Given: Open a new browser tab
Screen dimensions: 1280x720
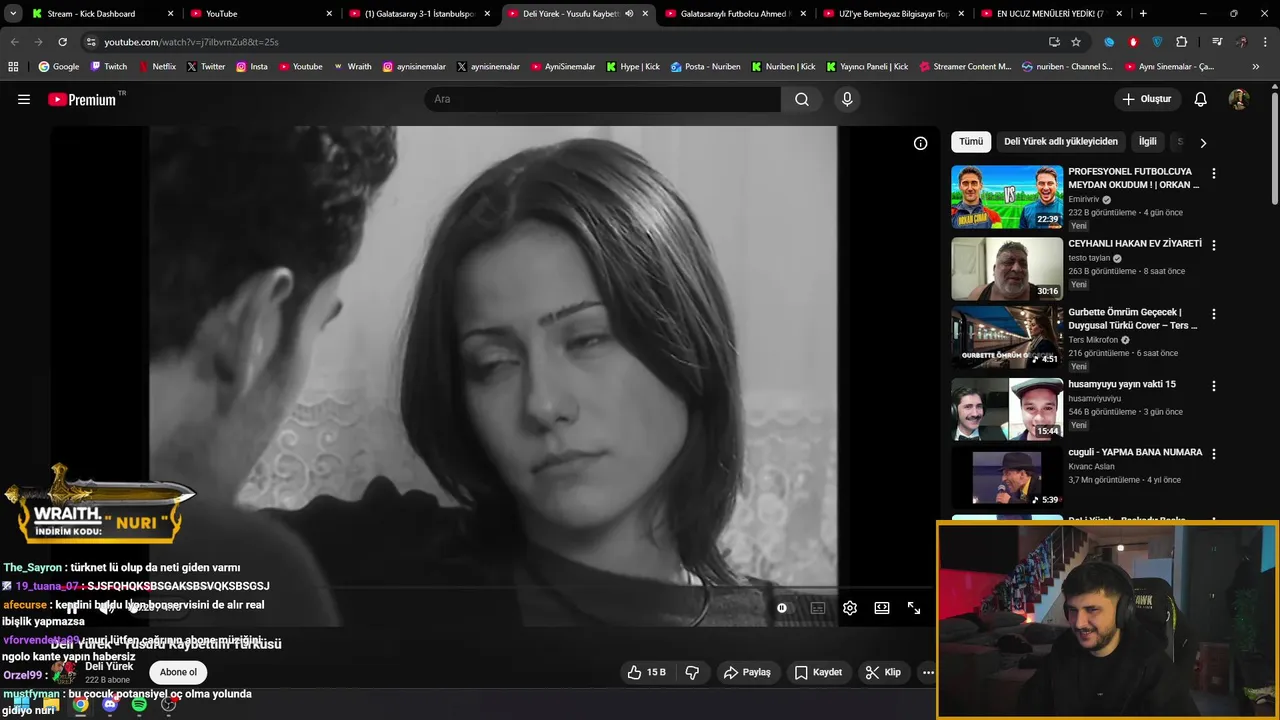Looking at the screenshot, I should pyautogui.click(x=1143, y=14).
